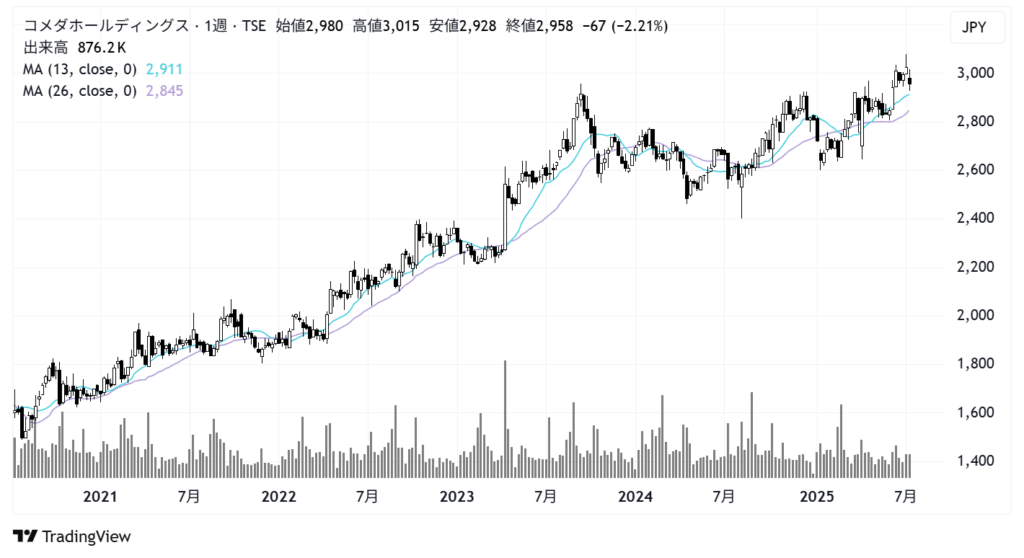Click the 1,400 price axis label
The height and width of the screenshot is (558, 1024).
pos(976,461)
